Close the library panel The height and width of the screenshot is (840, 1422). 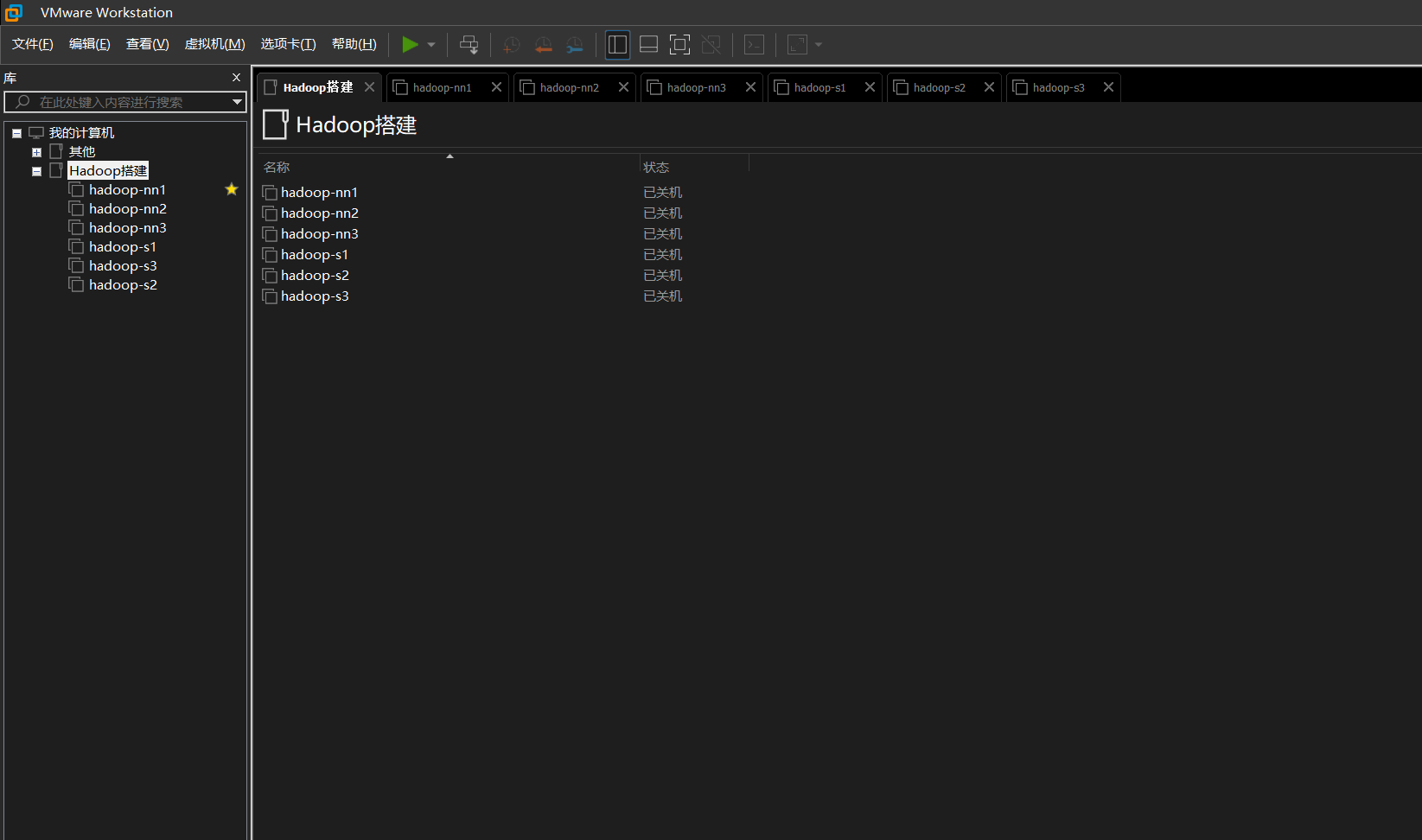pyautogui.click(x=236, y=78)
